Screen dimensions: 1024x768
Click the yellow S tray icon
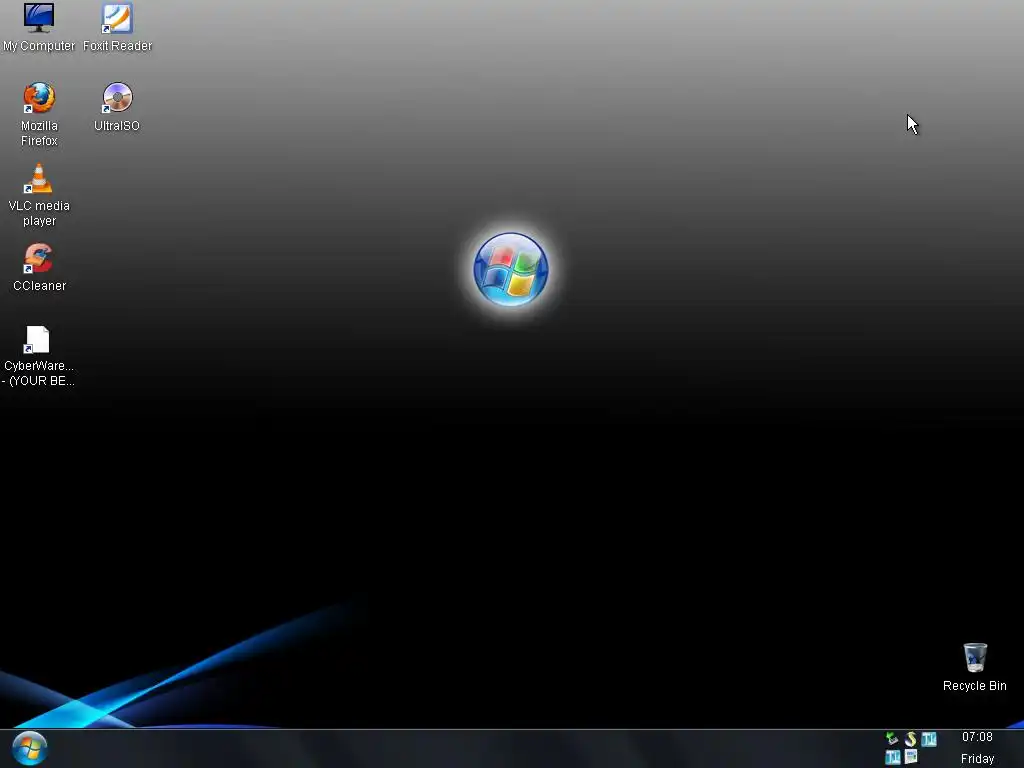click(910, 739)
